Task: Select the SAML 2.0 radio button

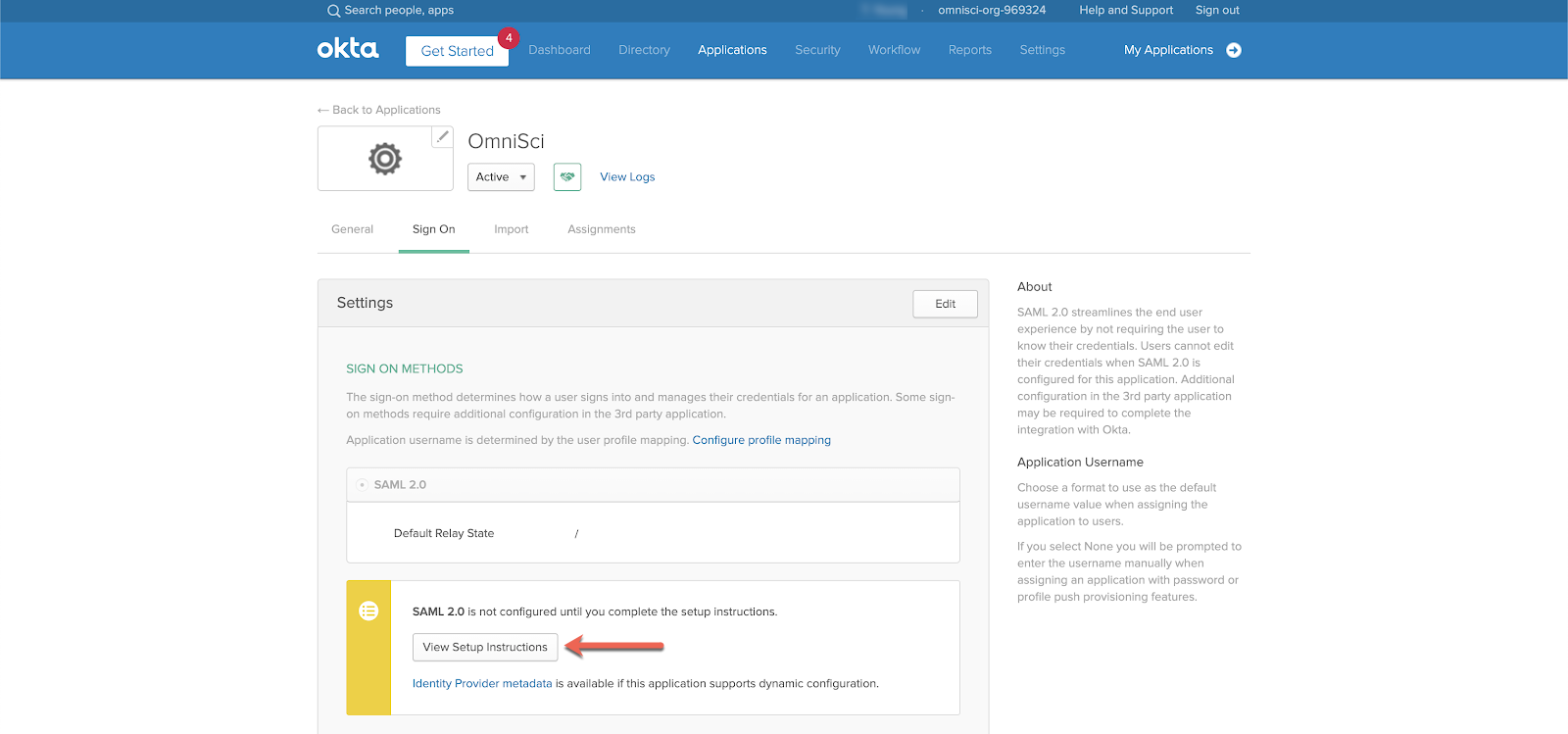Action: [x=362, y=485]
